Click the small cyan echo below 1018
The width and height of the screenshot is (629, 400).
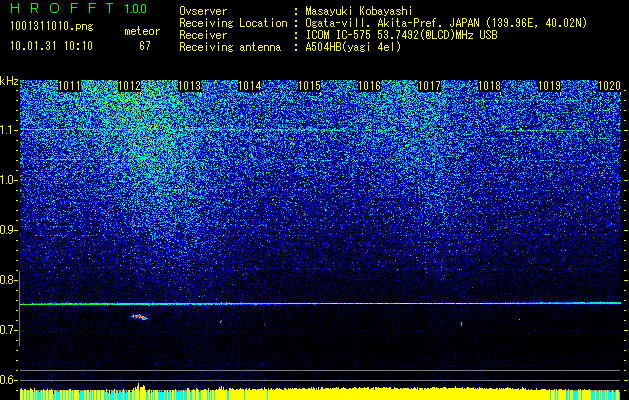462,323
